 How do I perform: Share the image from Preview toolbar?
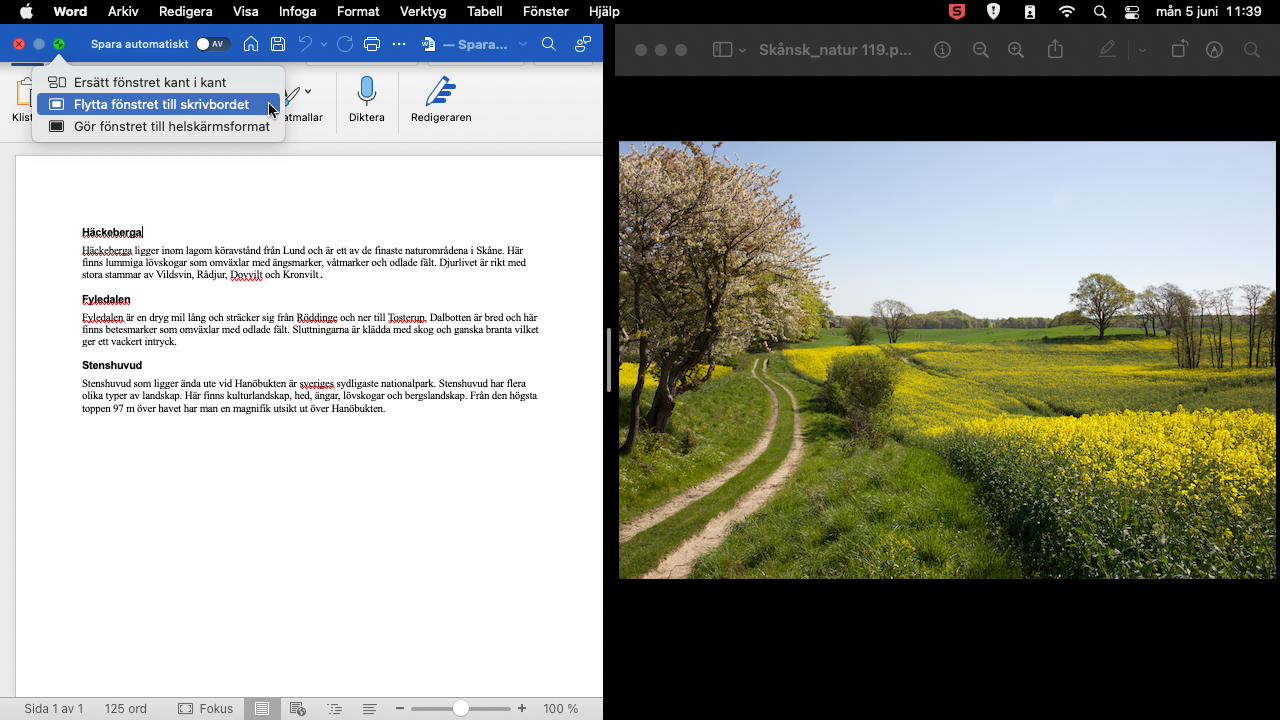(1055, 50)
